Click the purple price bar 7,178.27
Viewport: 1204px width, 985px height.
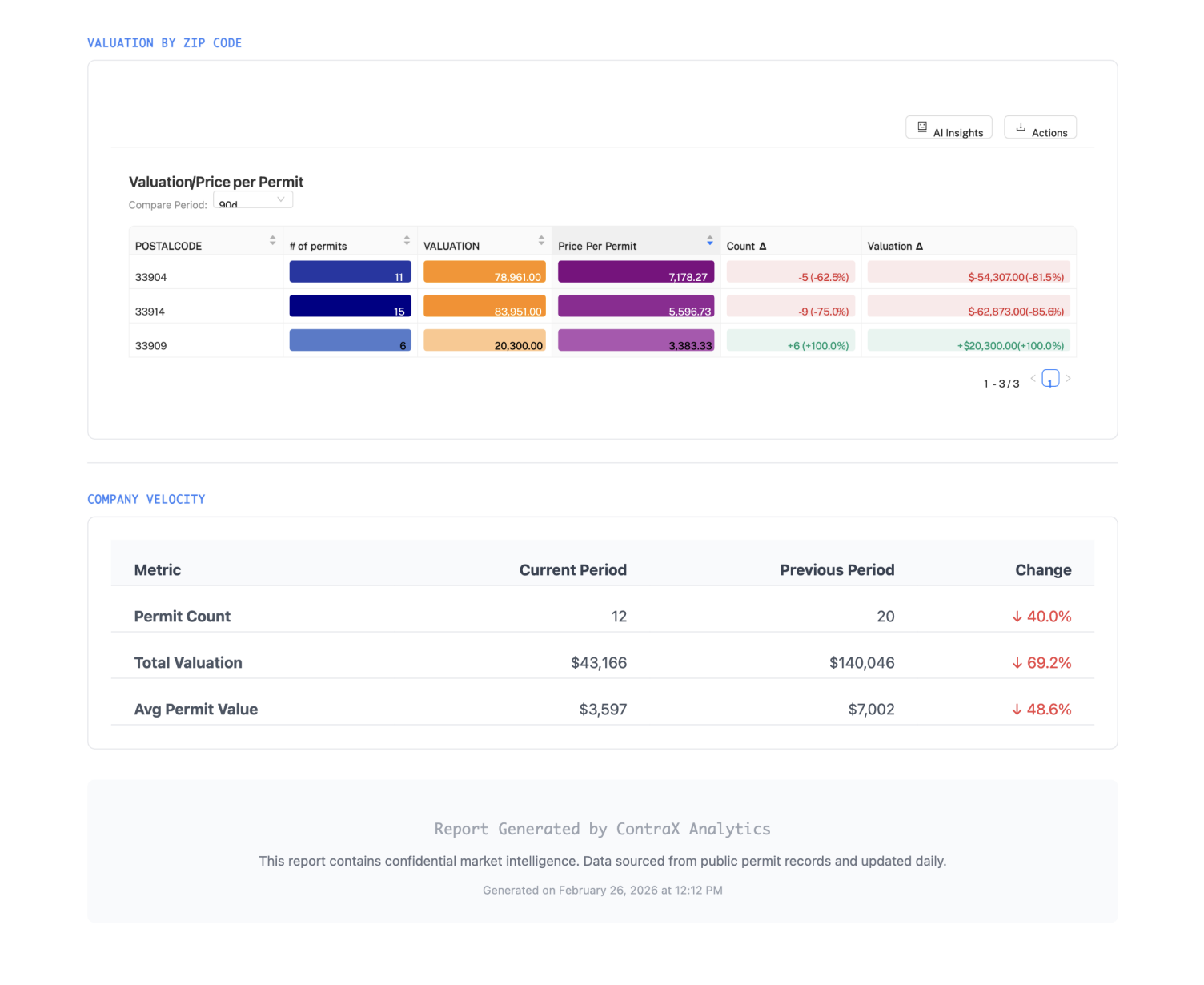[636, 271]
